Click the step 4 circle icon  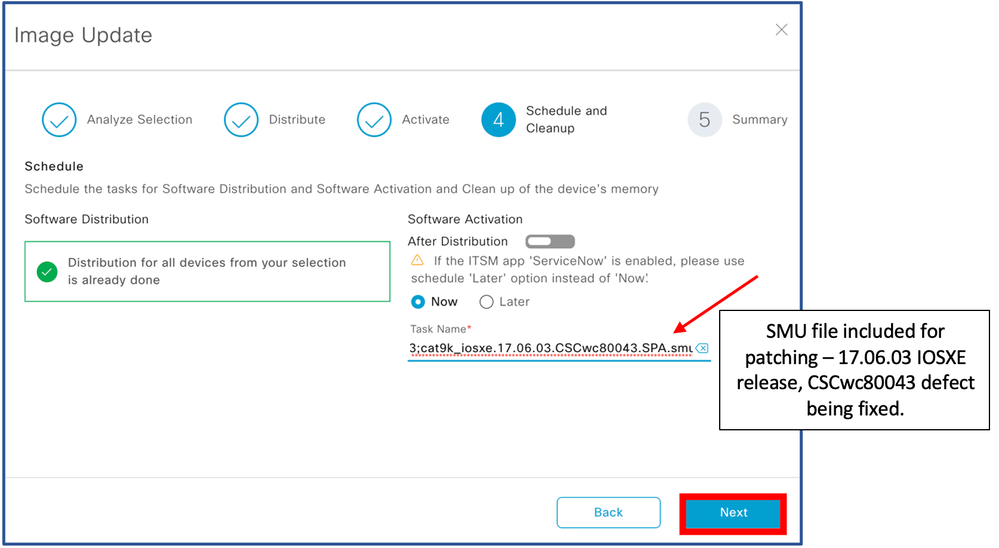498,120
